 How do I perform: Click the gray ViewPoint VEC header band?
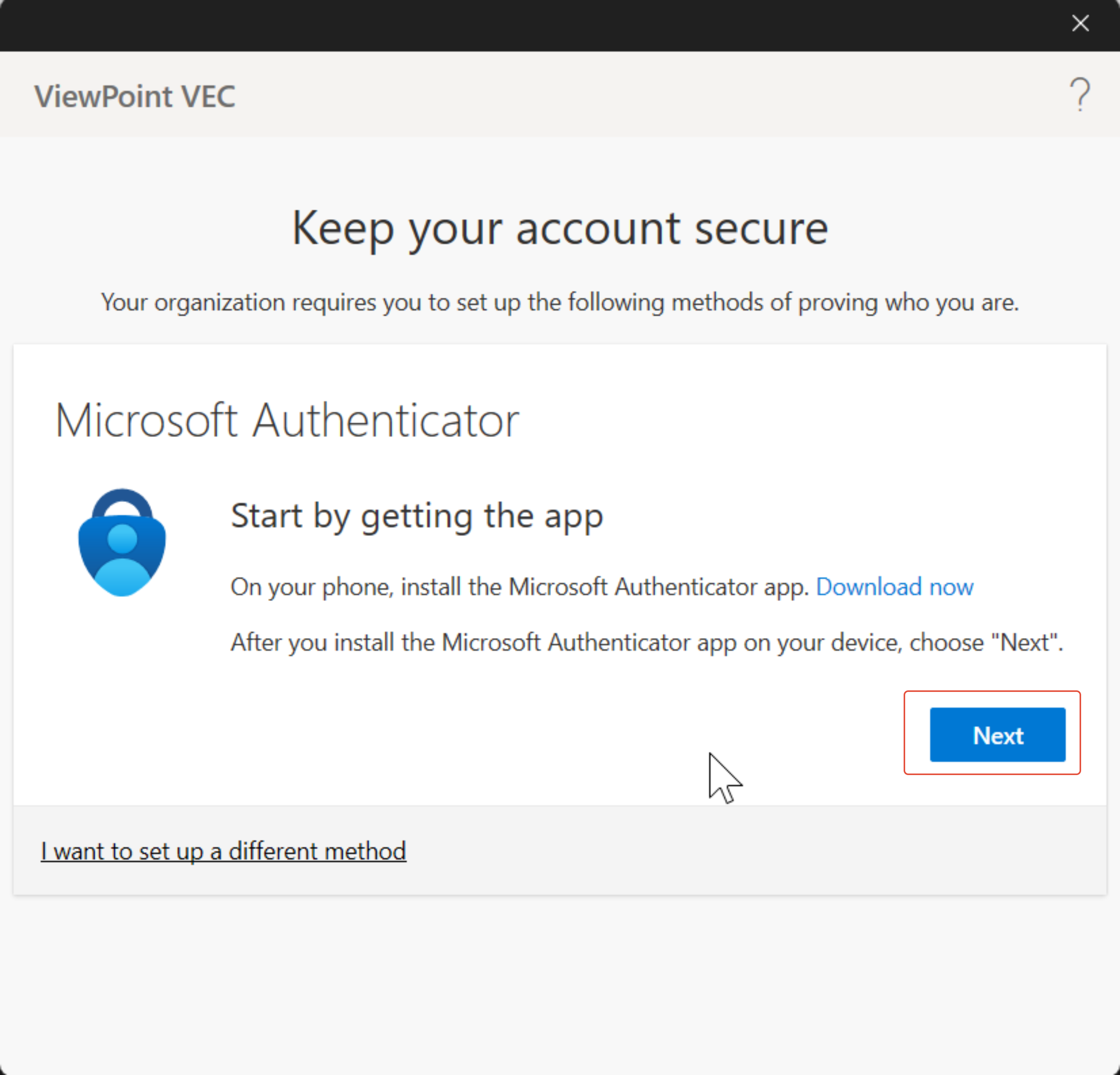(629, 95)
